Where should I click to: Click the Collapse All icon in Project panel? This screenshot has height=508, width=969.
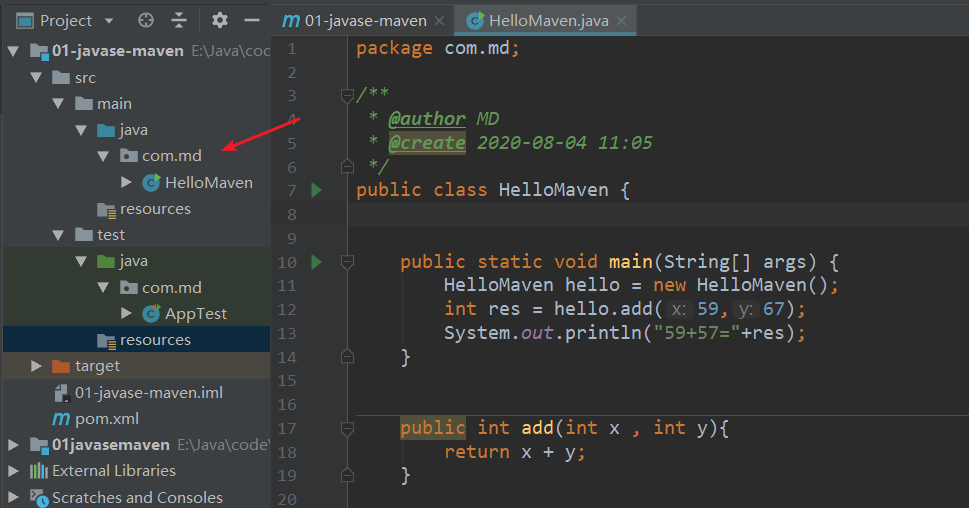179,20
